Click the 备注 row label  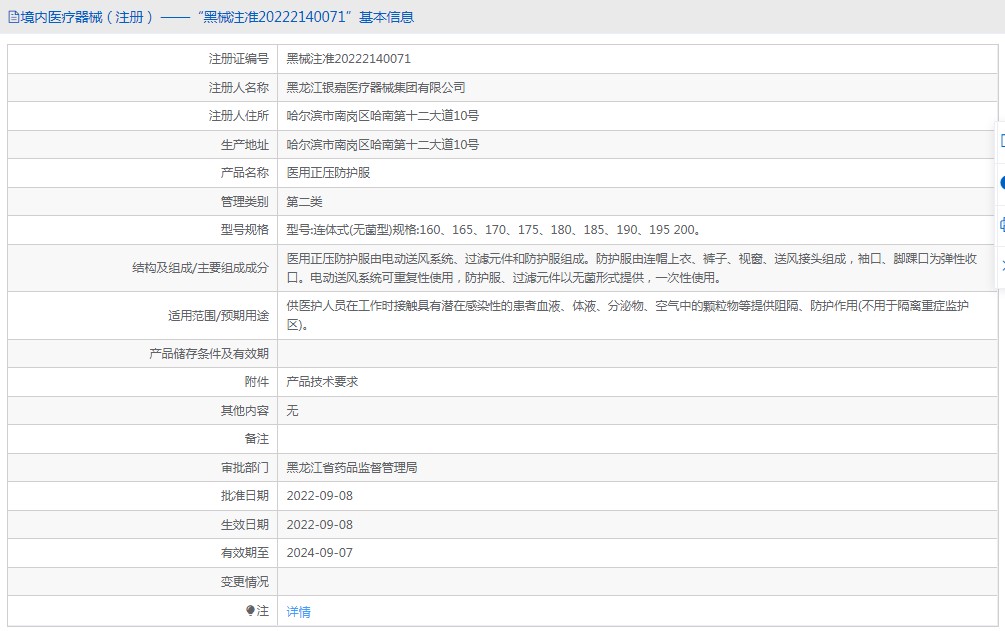(x=256, y=439)
